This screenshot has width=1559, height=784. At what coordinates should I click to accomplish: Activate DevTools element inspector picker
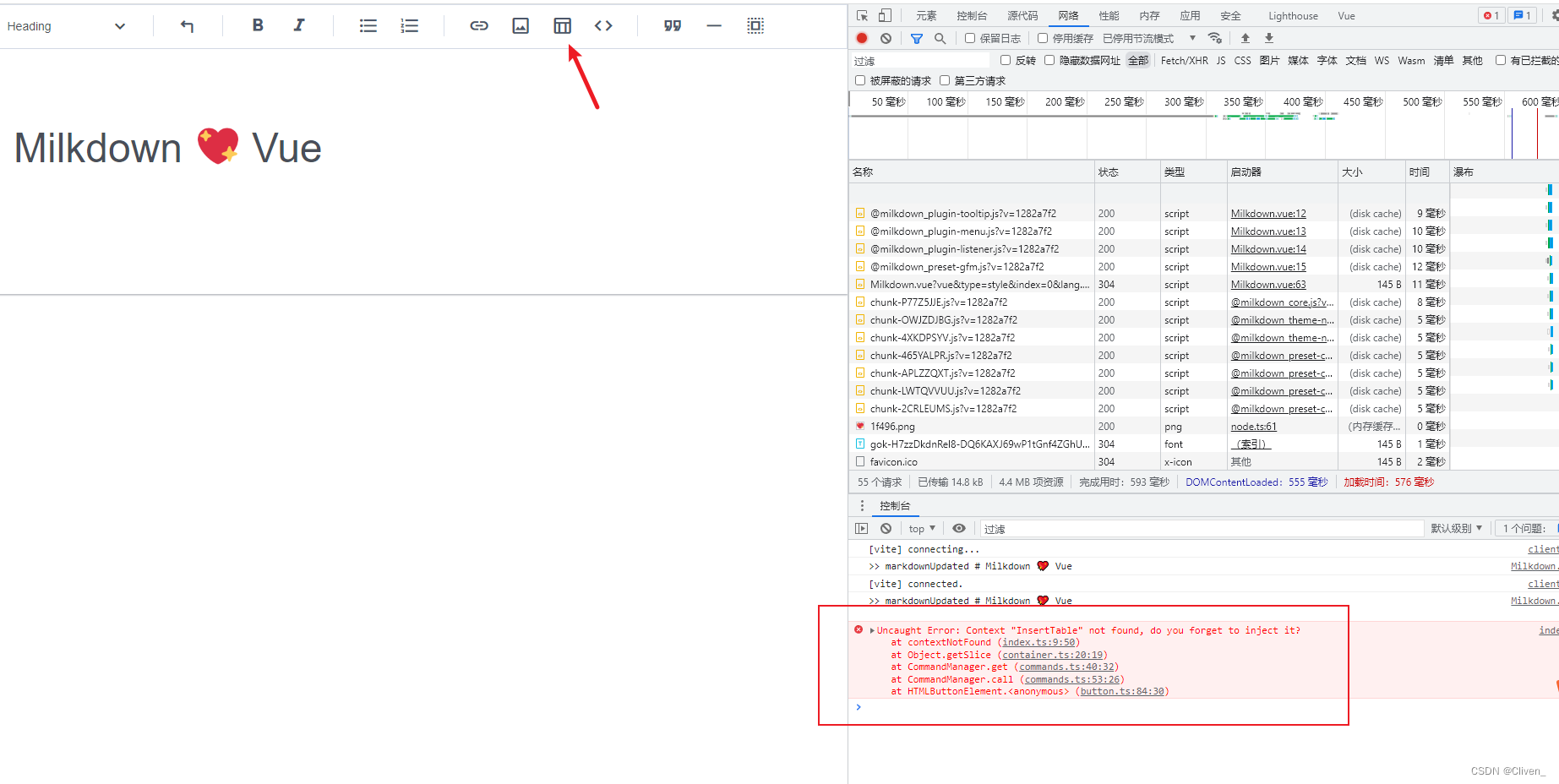tap(862, 15)
